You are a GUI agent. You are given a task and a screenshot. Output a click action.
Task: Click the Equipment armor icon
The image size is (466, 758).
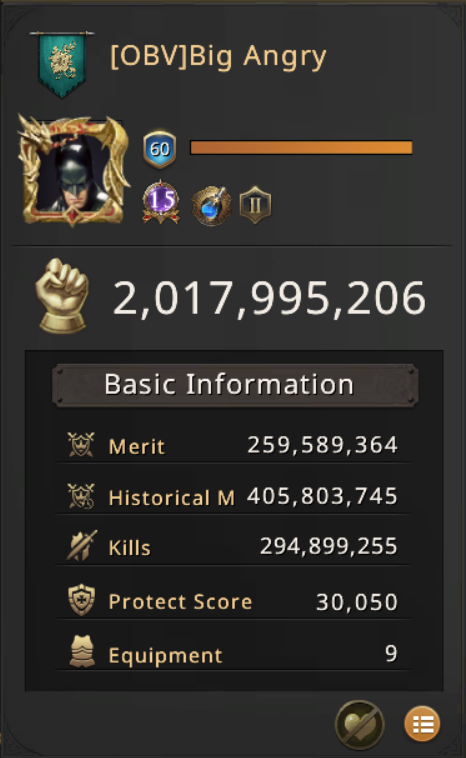pyautogui.click(x=82, y=652)
